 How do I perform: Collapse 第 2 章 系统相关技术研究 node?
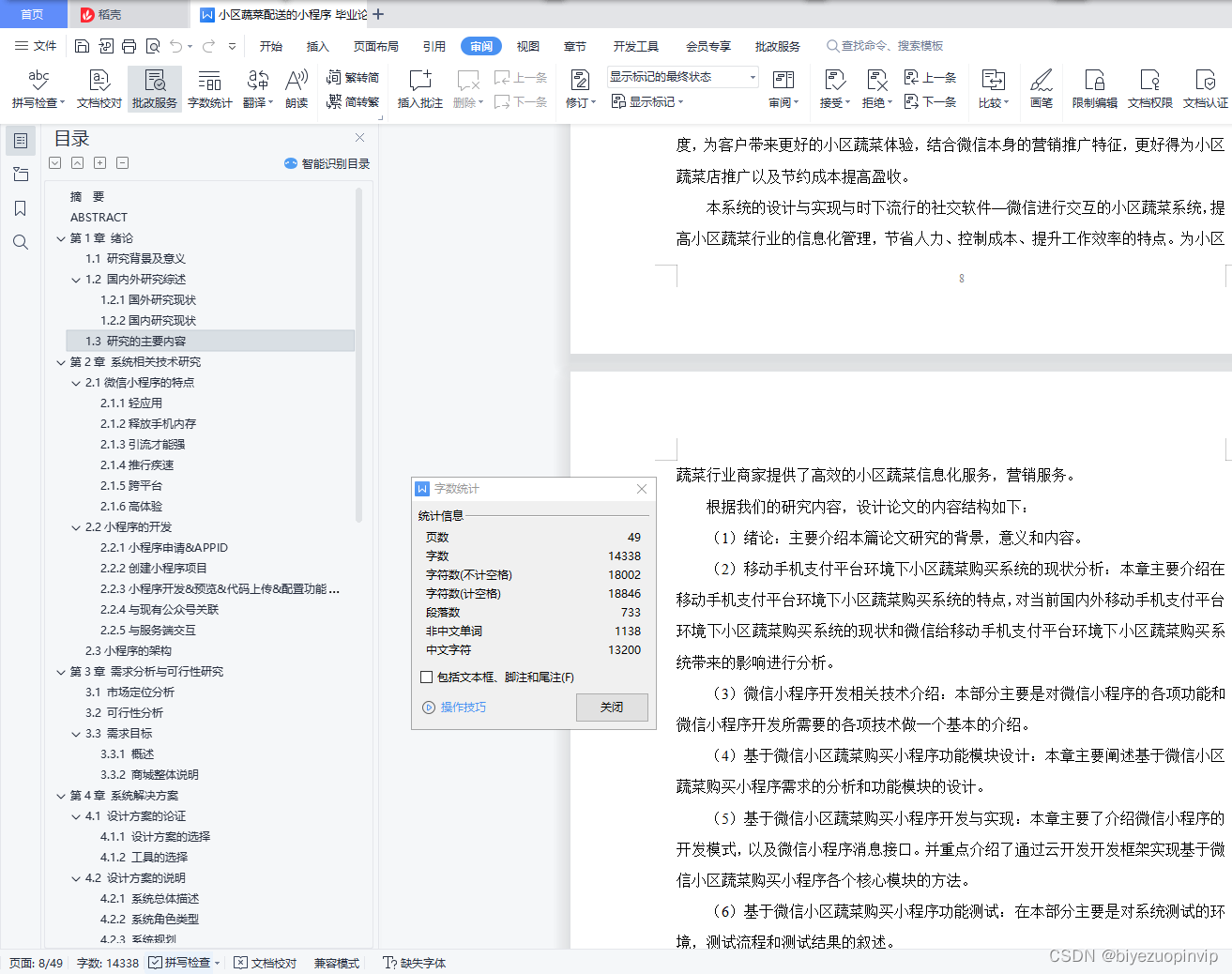[x=61, y=362]
